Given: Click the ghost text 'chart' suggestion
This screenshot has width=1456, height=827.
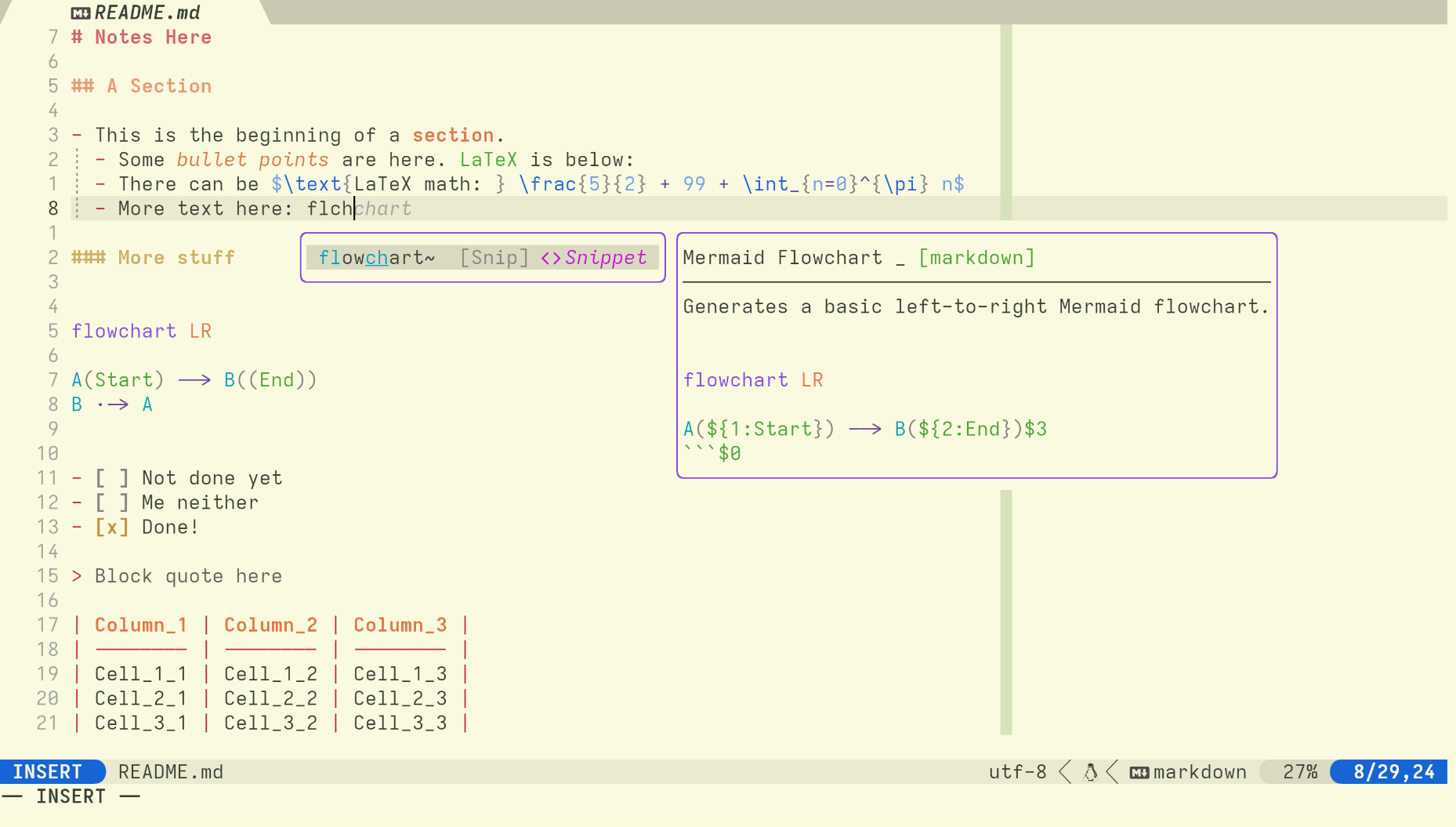Looking at the screenshot, I should coord(383,209).
